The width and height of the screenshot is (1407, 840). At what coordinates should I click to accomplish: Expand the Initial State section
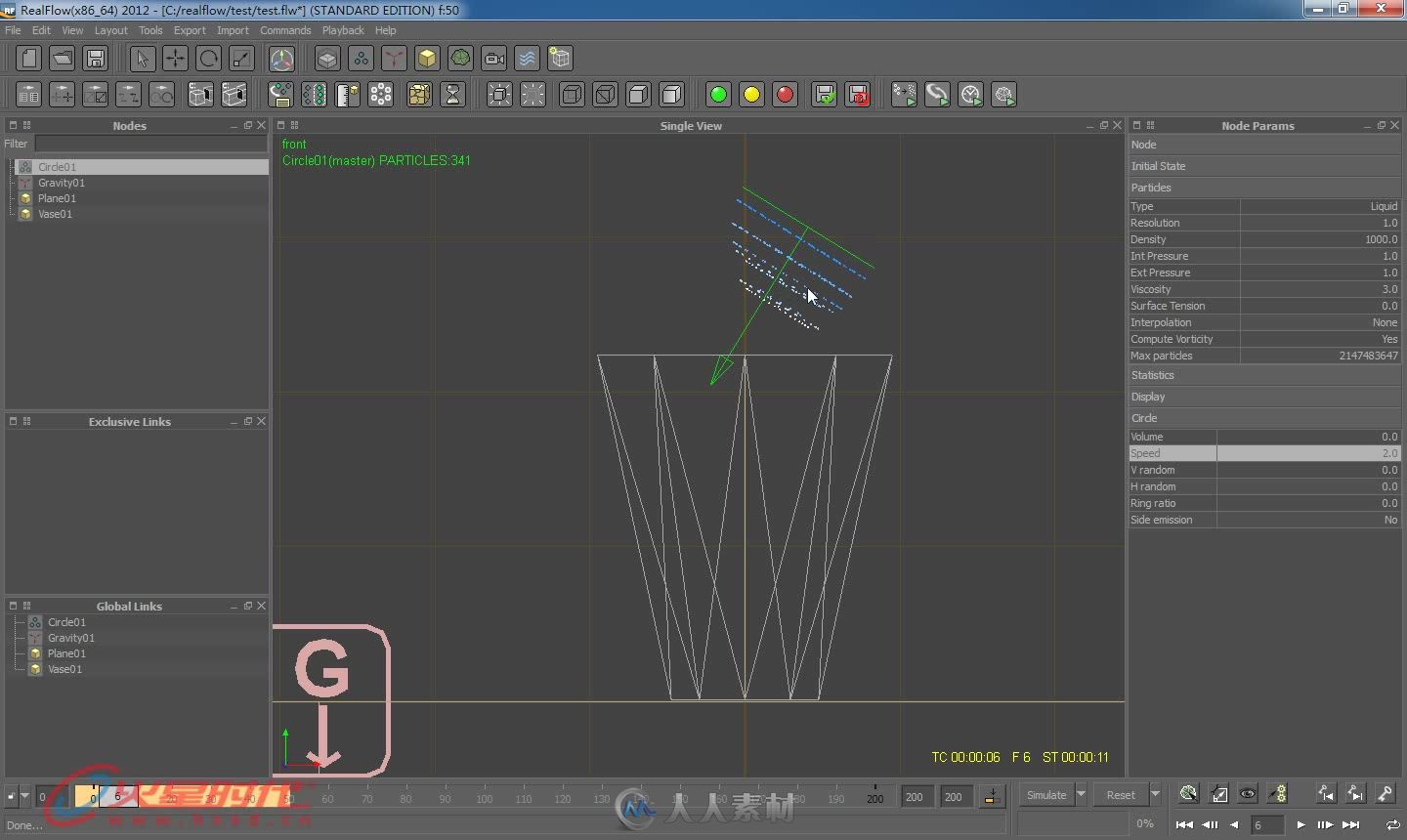click(1264, 166)
